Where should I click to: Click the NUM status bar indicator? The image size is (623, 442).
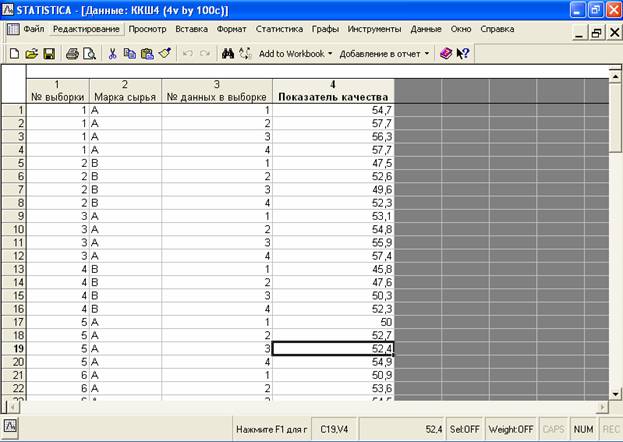(583, 429)
